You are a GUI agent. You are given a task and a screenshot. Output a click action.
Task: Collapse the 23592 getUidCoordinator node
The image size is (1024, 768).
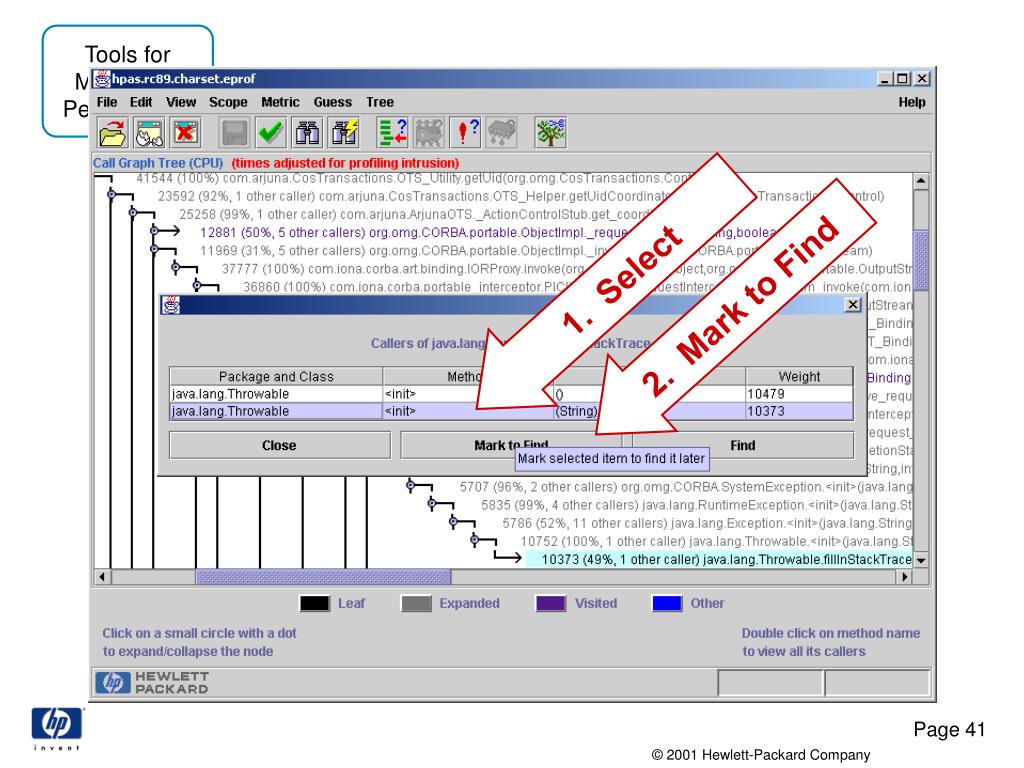112,195
